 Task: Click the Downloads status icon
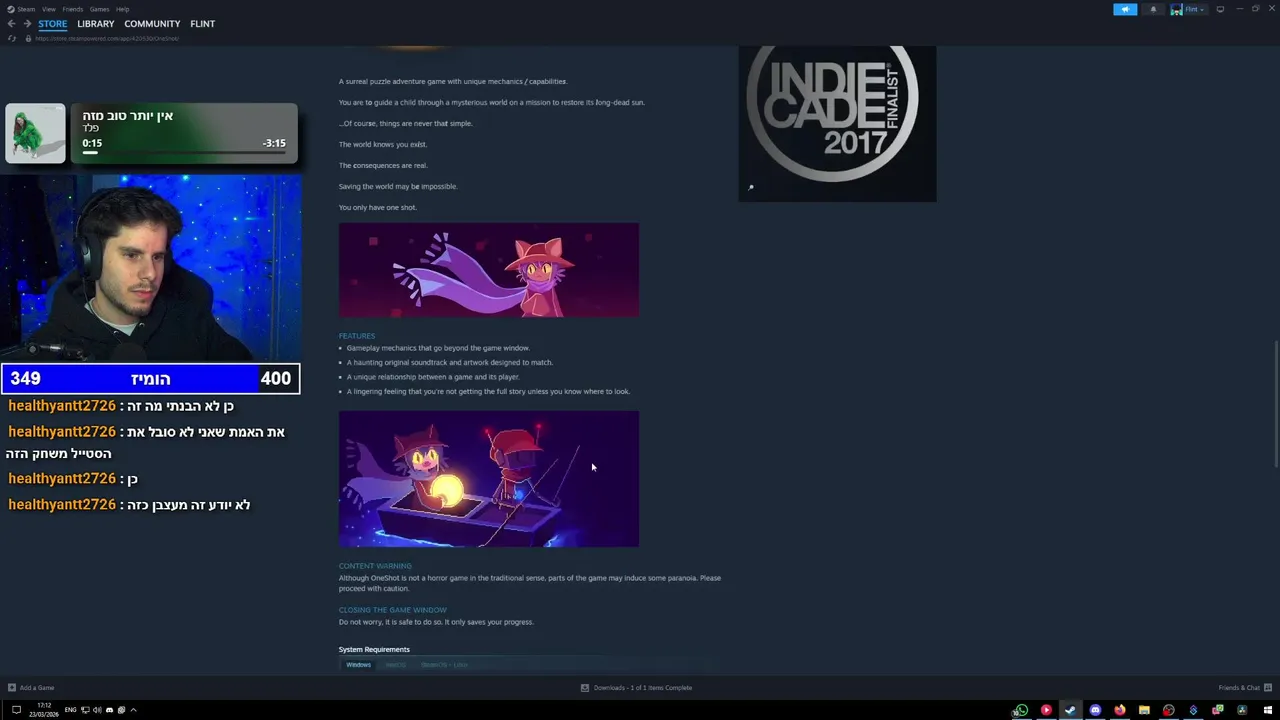585,687
